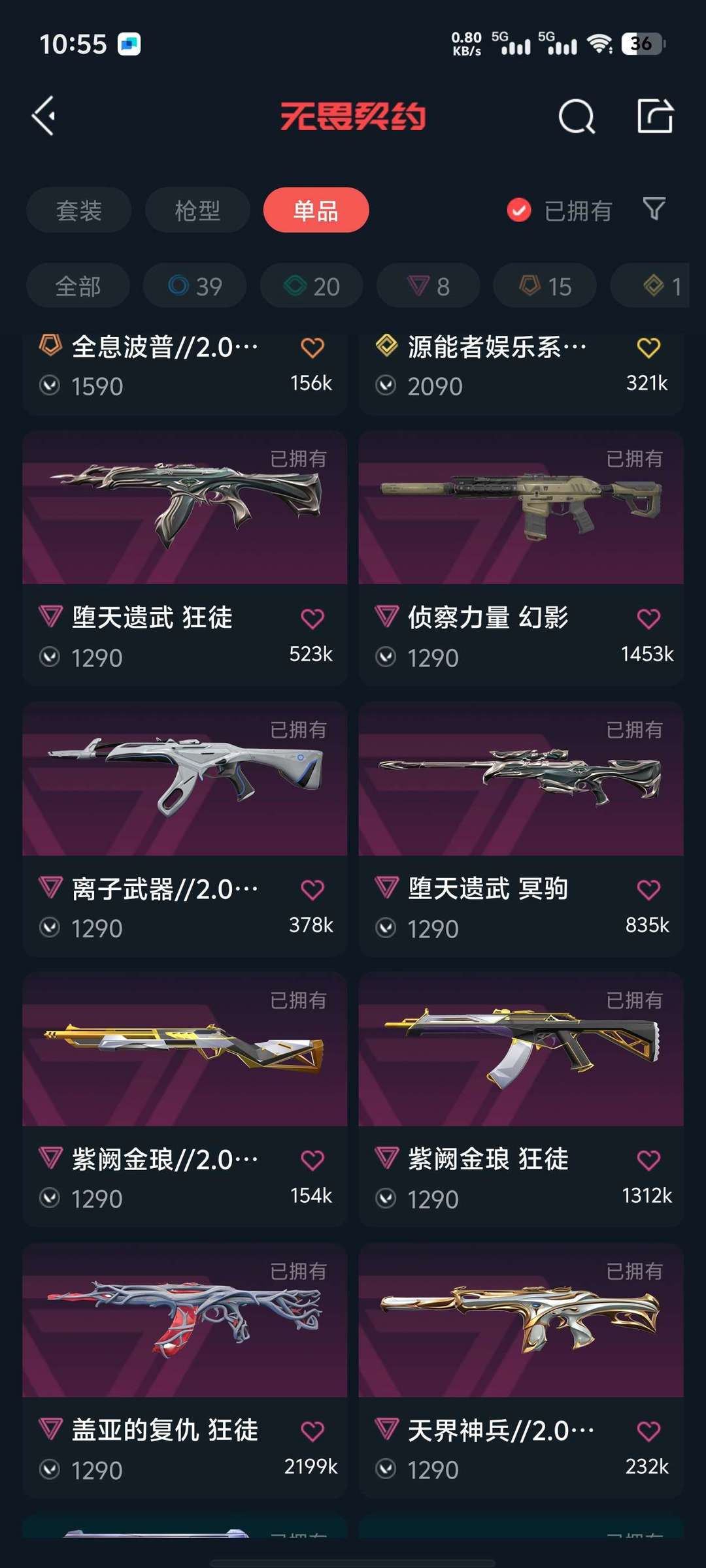Tap the share icon at top right
This screenshot has width=706, height=1568.
coord(655,116)
